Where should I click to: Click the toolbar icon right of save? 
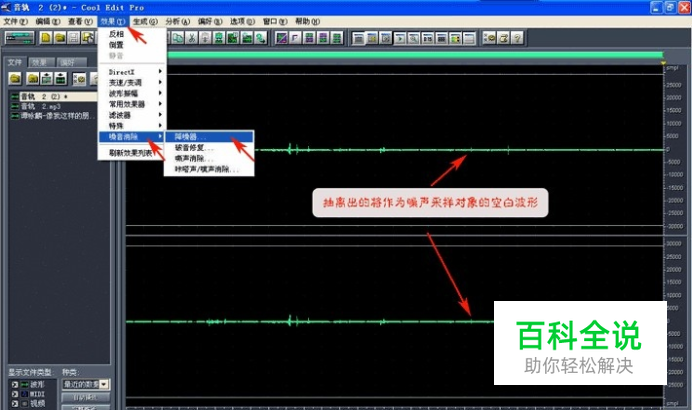click(87, 38)
